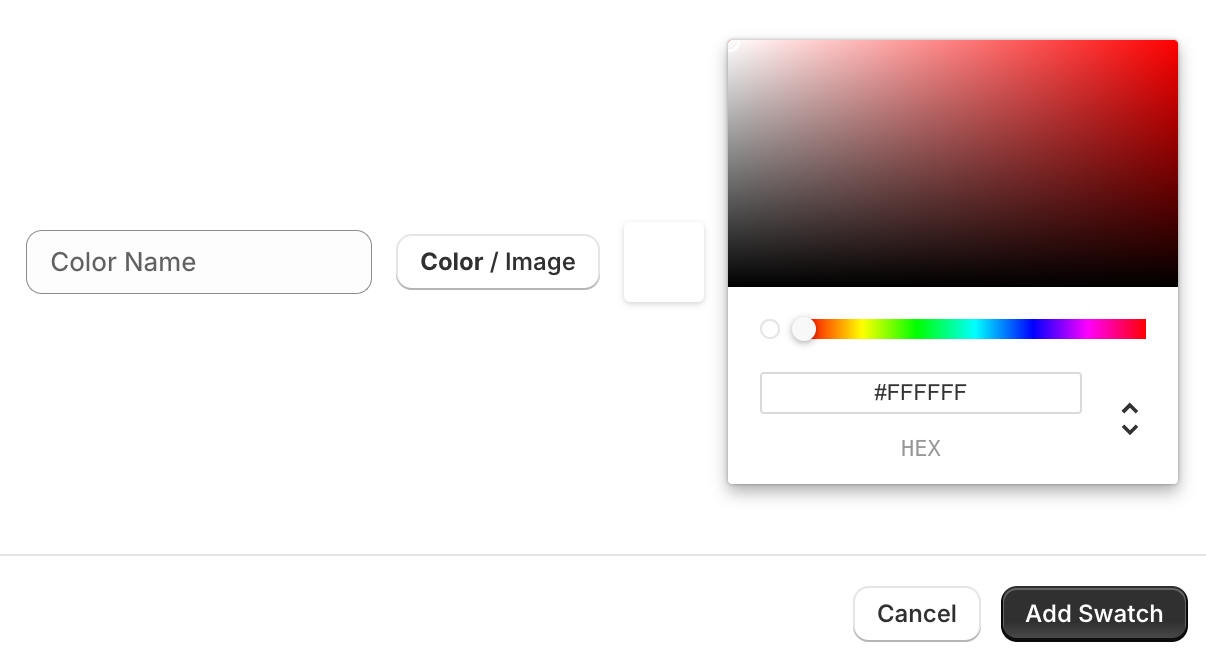The image size is (1206, 656).
Task: Click the blue region of the hue spectrum
Action: click(1030, 329)
